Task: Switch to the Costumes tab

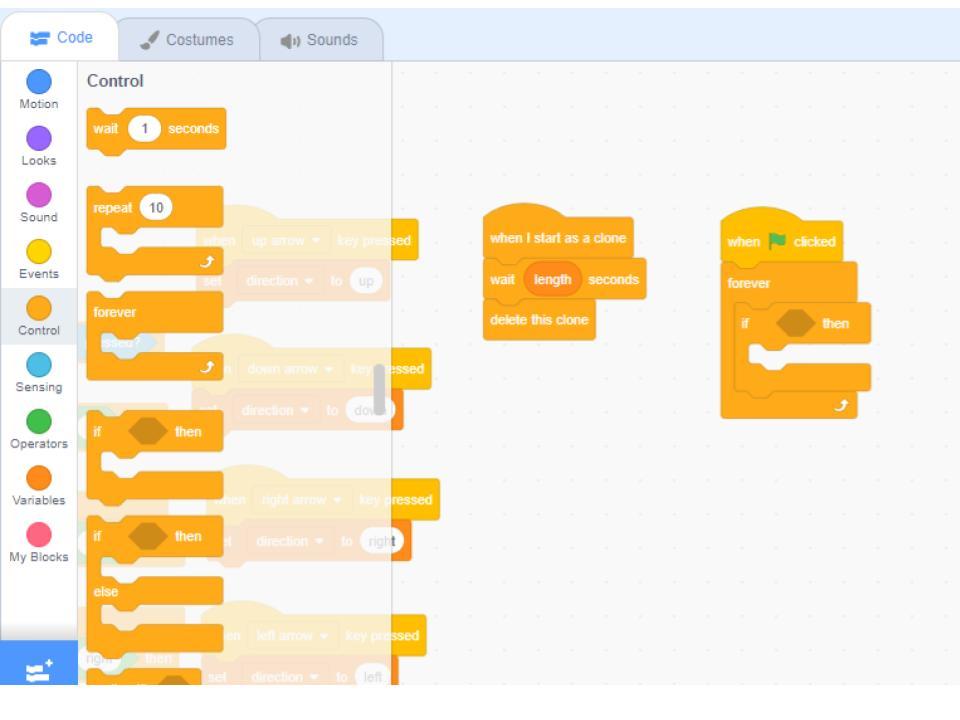Action: pos(186,40)
